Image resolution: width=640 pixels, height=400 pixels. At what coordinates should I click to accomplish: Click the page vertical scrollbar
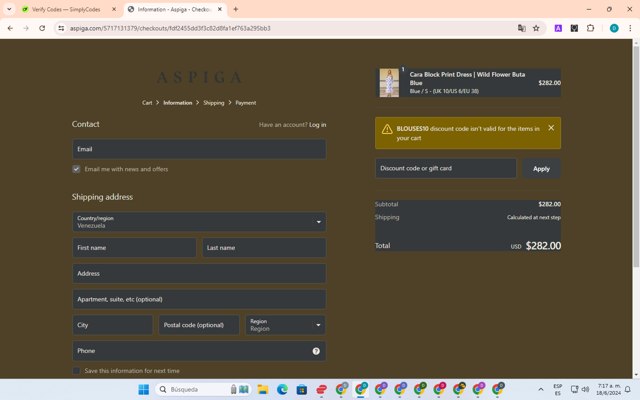[636, 157]
